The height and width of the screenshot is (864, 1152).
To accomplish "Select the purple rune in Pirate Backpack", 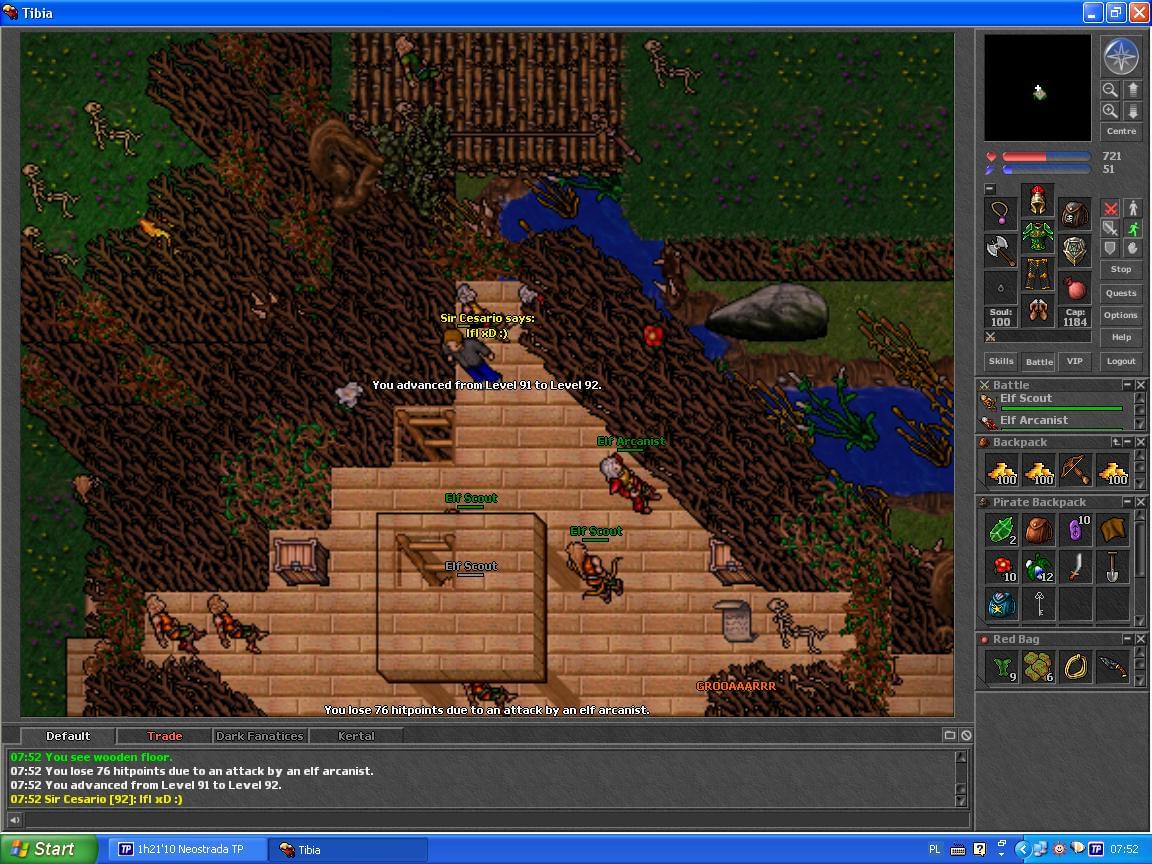I will click(x=1076, y=530).
